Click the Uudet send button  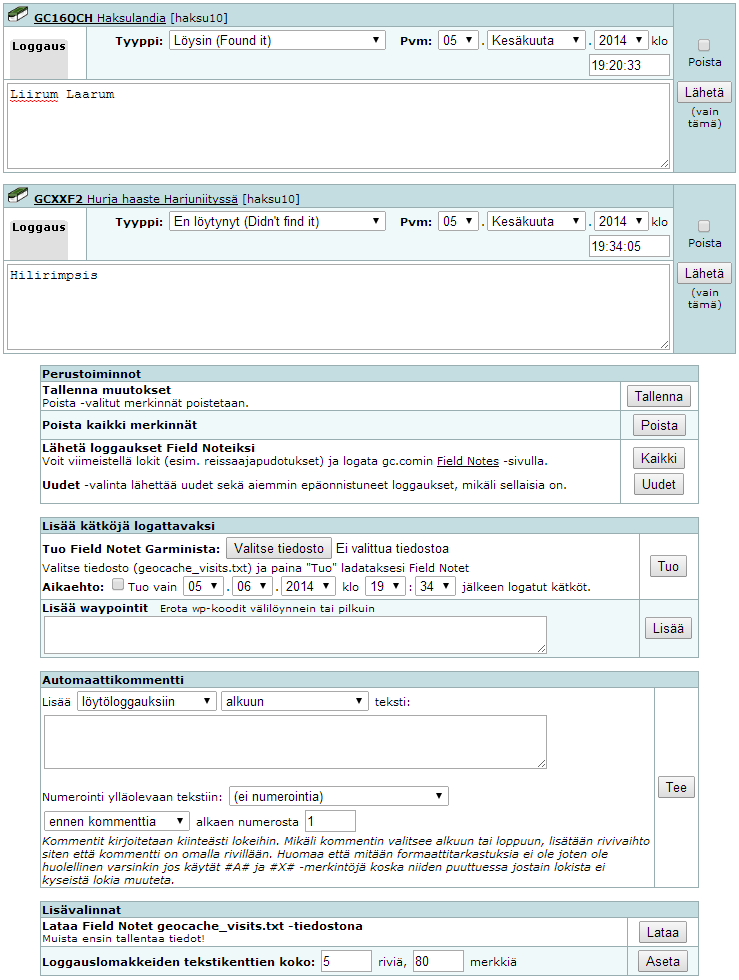click(658, 484)
